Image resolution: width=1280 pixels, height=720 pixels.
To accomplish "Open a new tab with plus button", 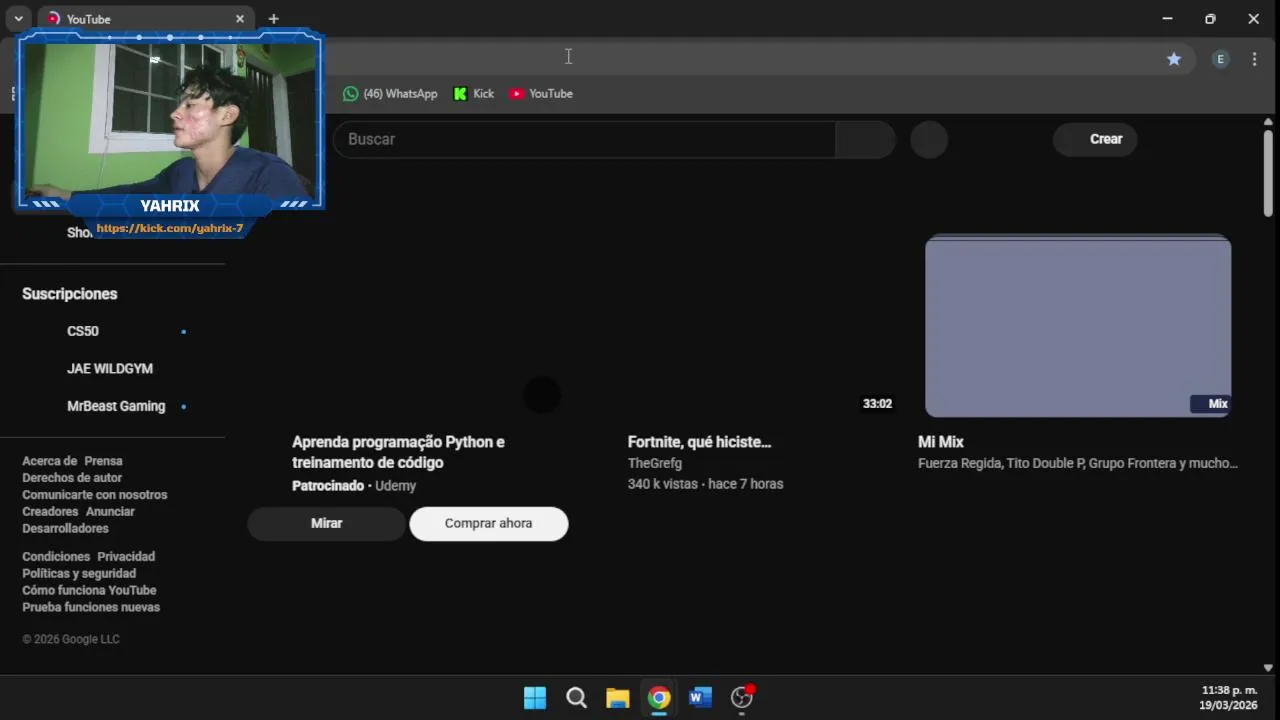I will 273,19.
